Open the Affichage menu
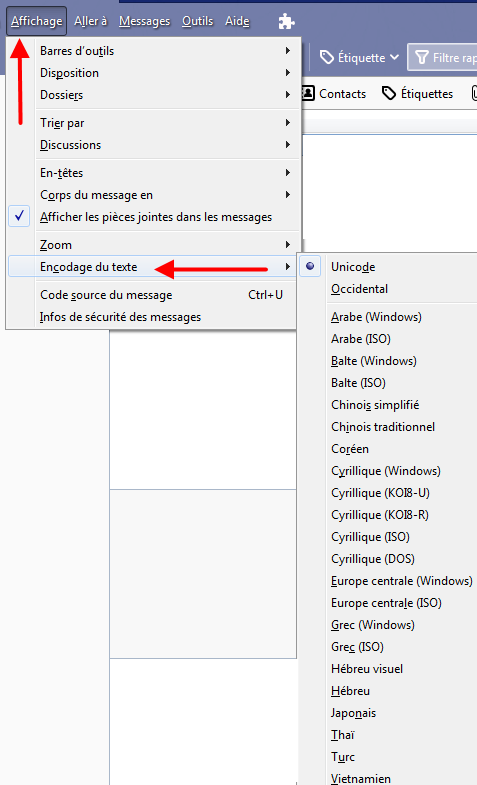477x785 pixels. point(37,21)
